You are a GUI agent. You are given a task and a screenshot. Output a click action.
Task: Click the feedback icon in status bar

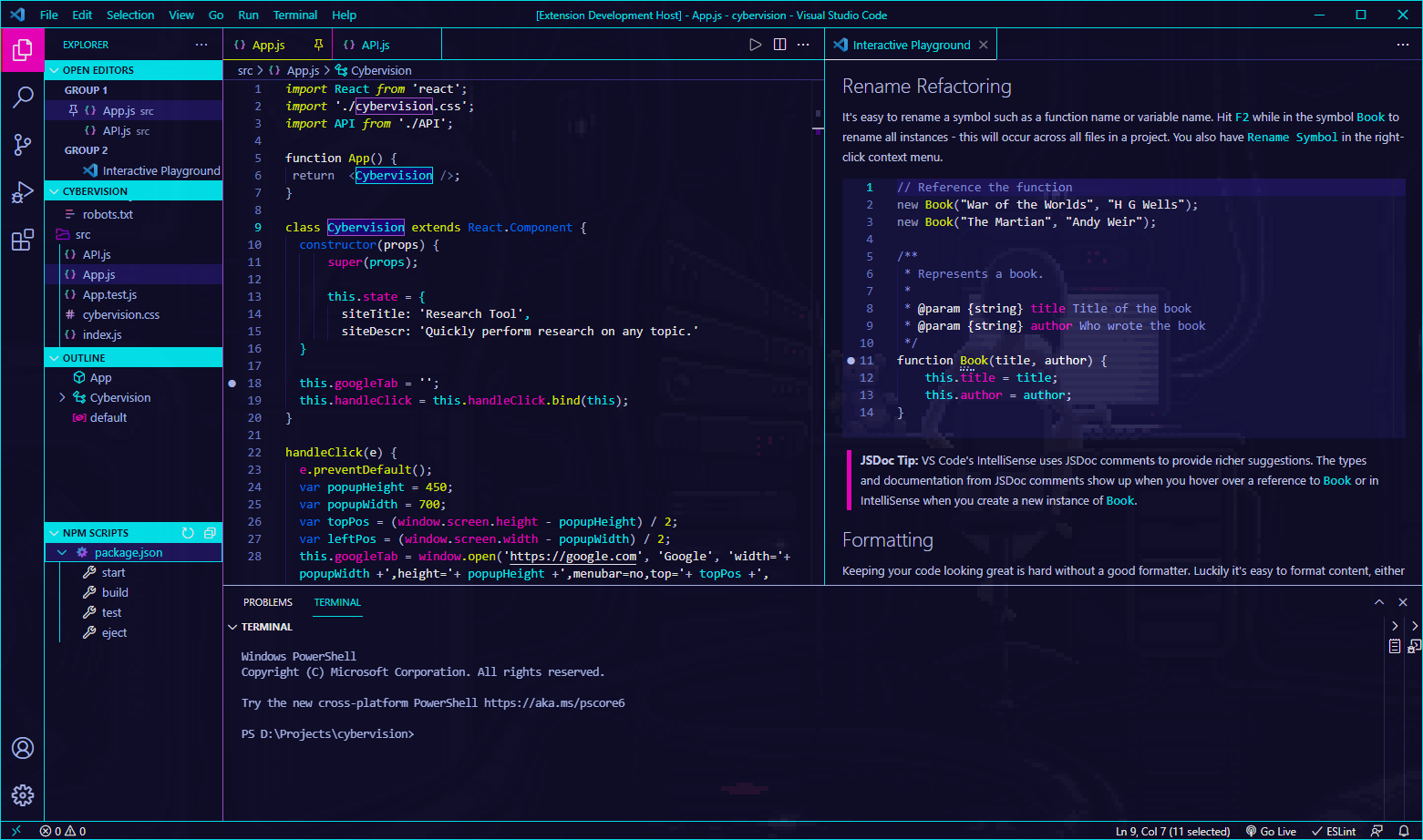pyautogui.click(x=1377, y=831)
